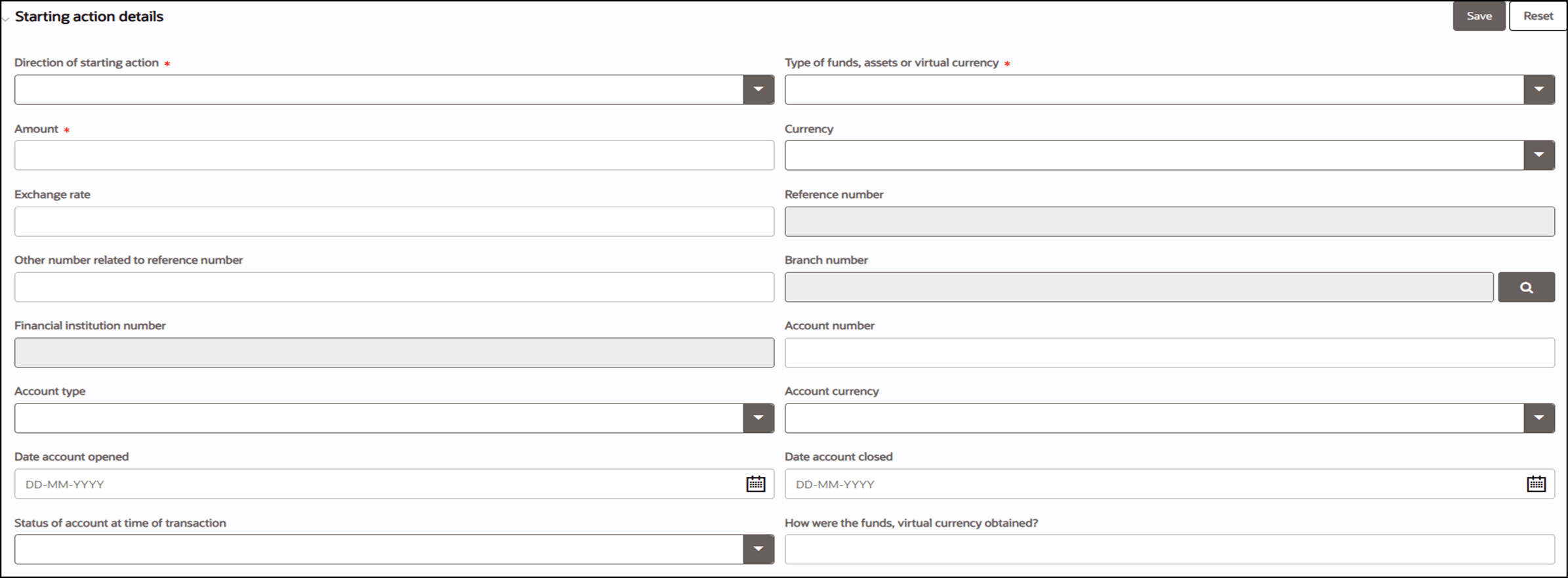Click the Branch number search icon
This screenshot has width=1568, height=578.
tap(1526, 287)
